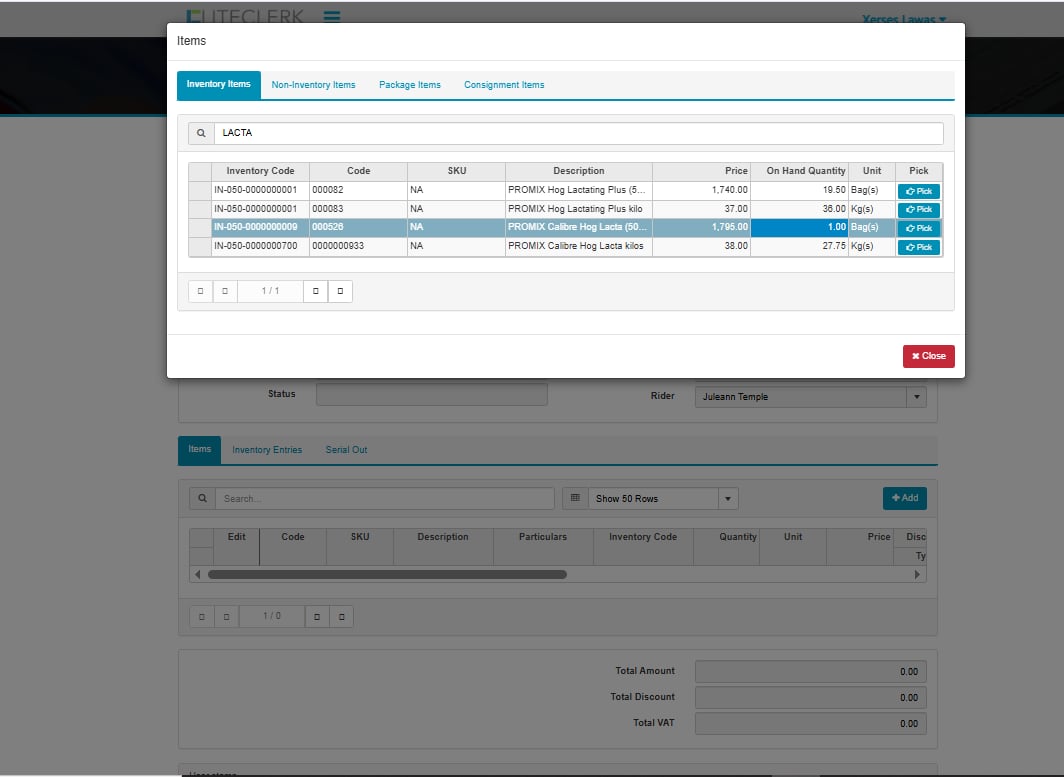
Task: Pick the highlighted item with code 000526
Action: [x=918, y=228]
